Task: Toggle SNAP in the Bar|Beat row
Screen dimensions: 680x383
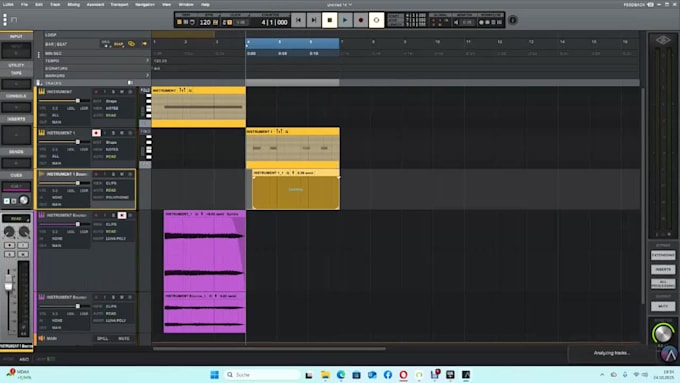Action: 118,44
